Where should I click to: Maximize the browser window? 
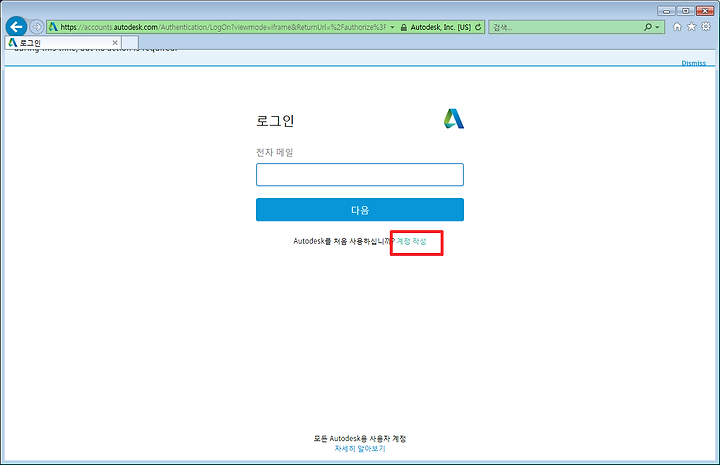click(686, 11)
